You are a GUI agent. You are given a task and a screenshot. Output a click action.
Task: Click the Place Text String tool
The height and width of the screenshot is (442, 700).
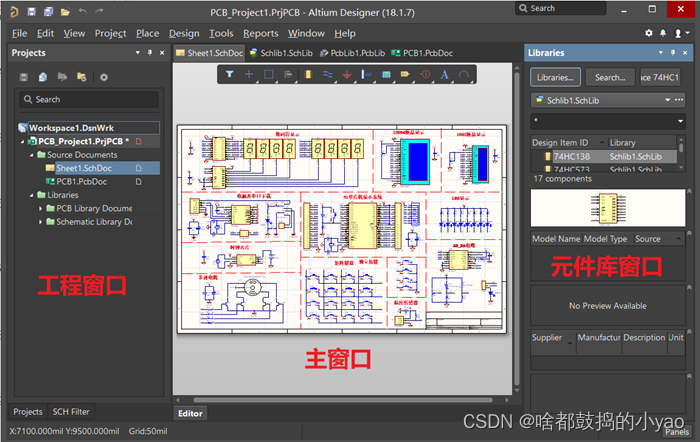pyautogui.click(x=443, y=75)
